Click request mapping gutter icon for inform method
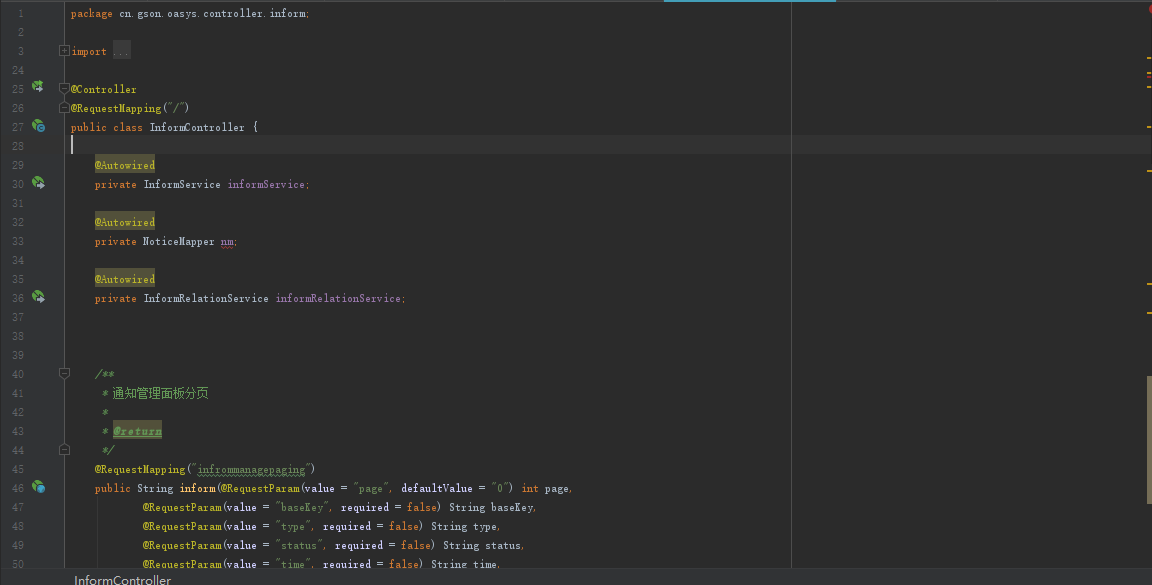 37,487
